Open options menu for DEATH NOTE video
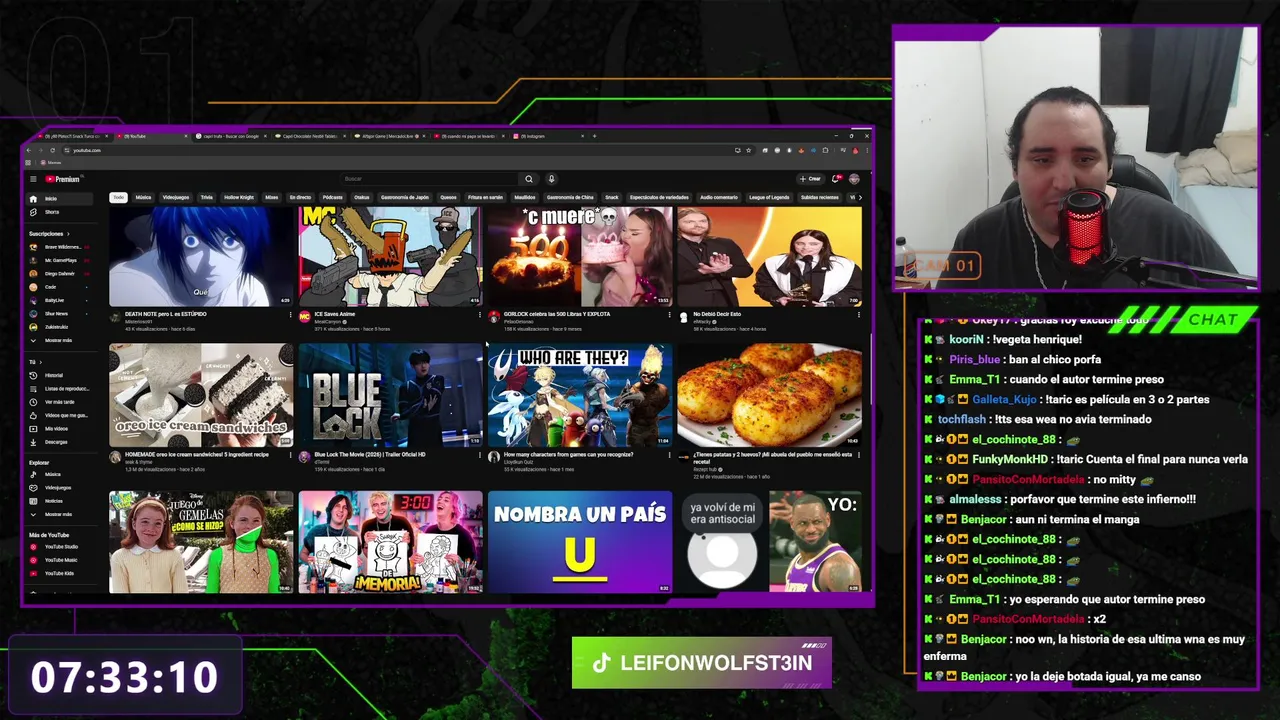 click(x=290, y=315)
